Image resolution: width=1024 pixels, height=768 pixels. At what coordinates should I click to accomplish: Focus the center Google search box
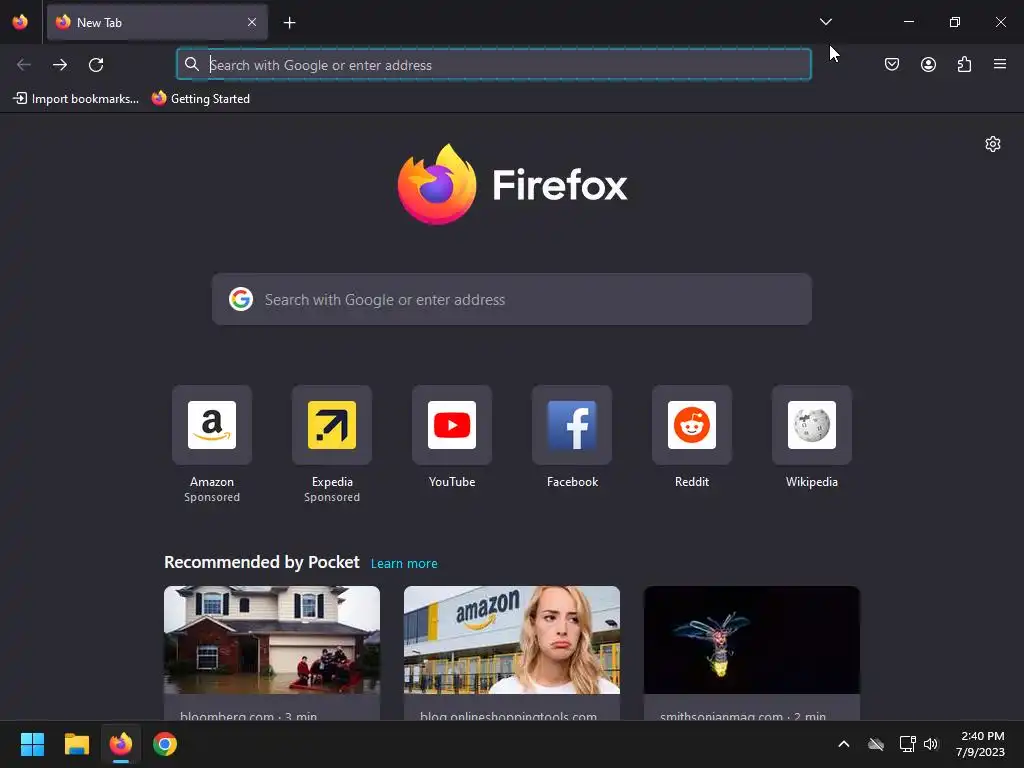(512, 299)
